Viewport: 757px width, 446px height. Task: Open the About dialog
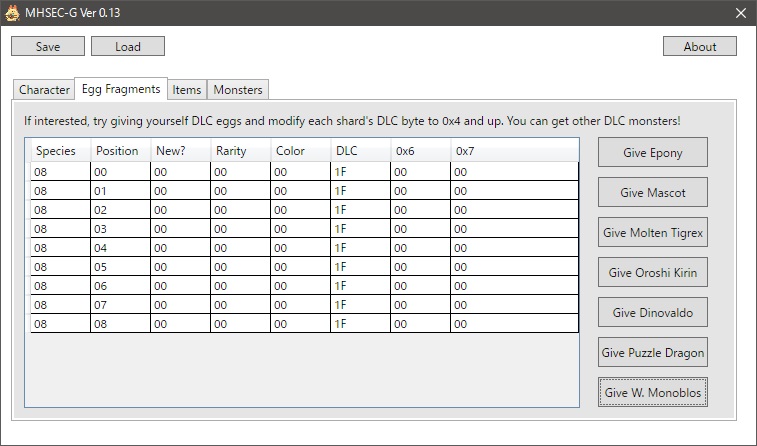(x=700, y=46)
